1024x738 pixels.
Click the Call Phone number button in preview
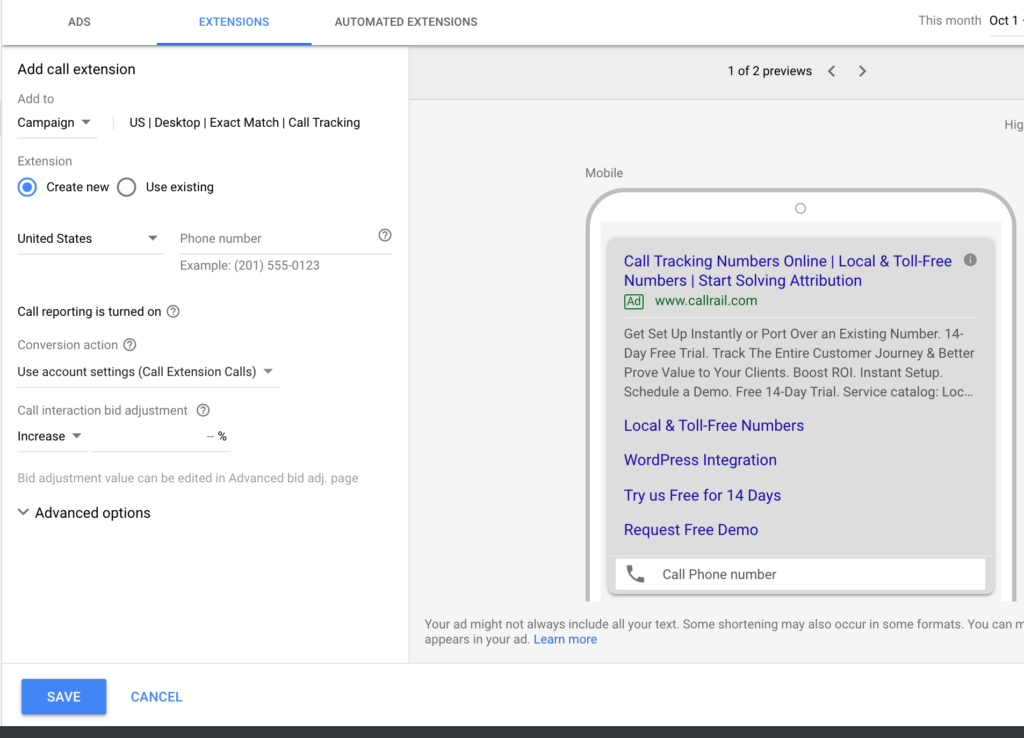[x=801, y=574]
